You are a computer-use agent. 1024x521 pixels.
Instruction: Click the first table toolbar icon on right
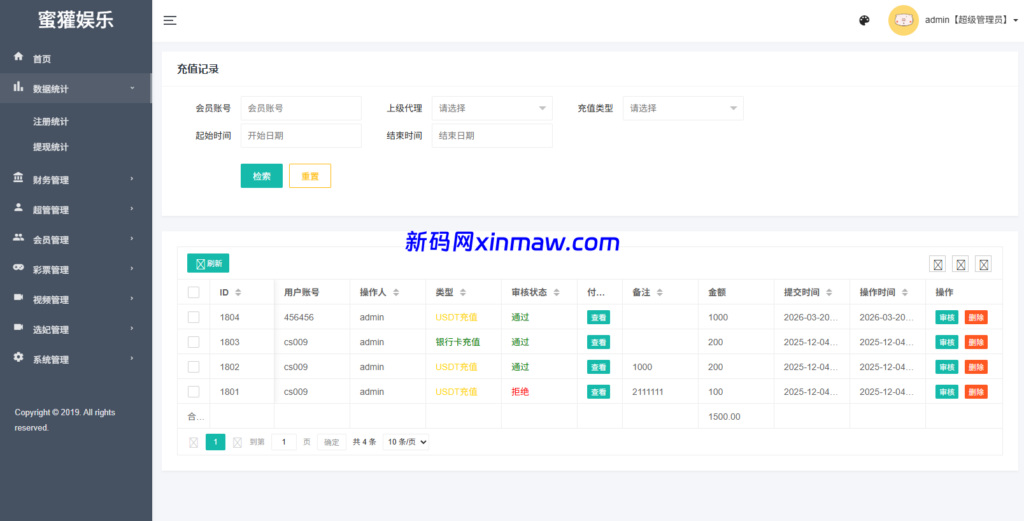click(938, 264)
